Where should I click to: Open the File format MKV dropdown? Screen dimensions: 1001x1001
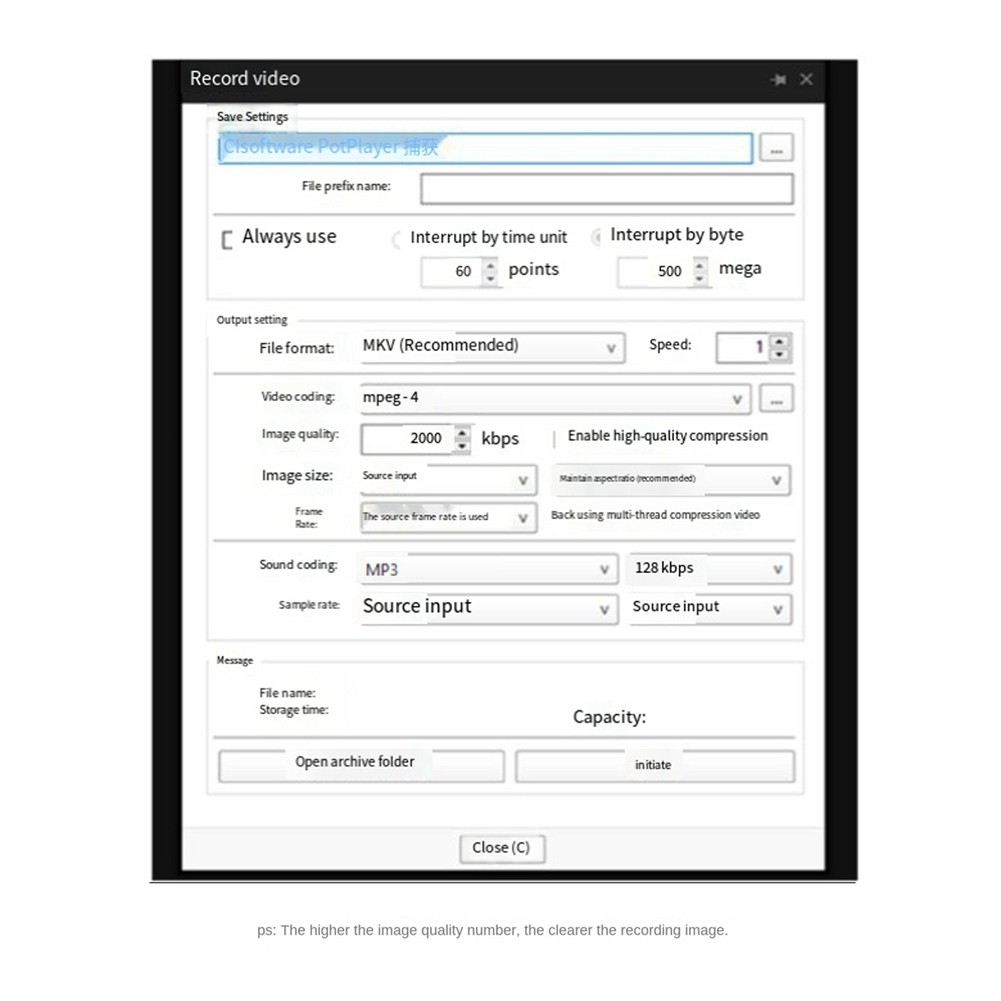click(493, 348)
